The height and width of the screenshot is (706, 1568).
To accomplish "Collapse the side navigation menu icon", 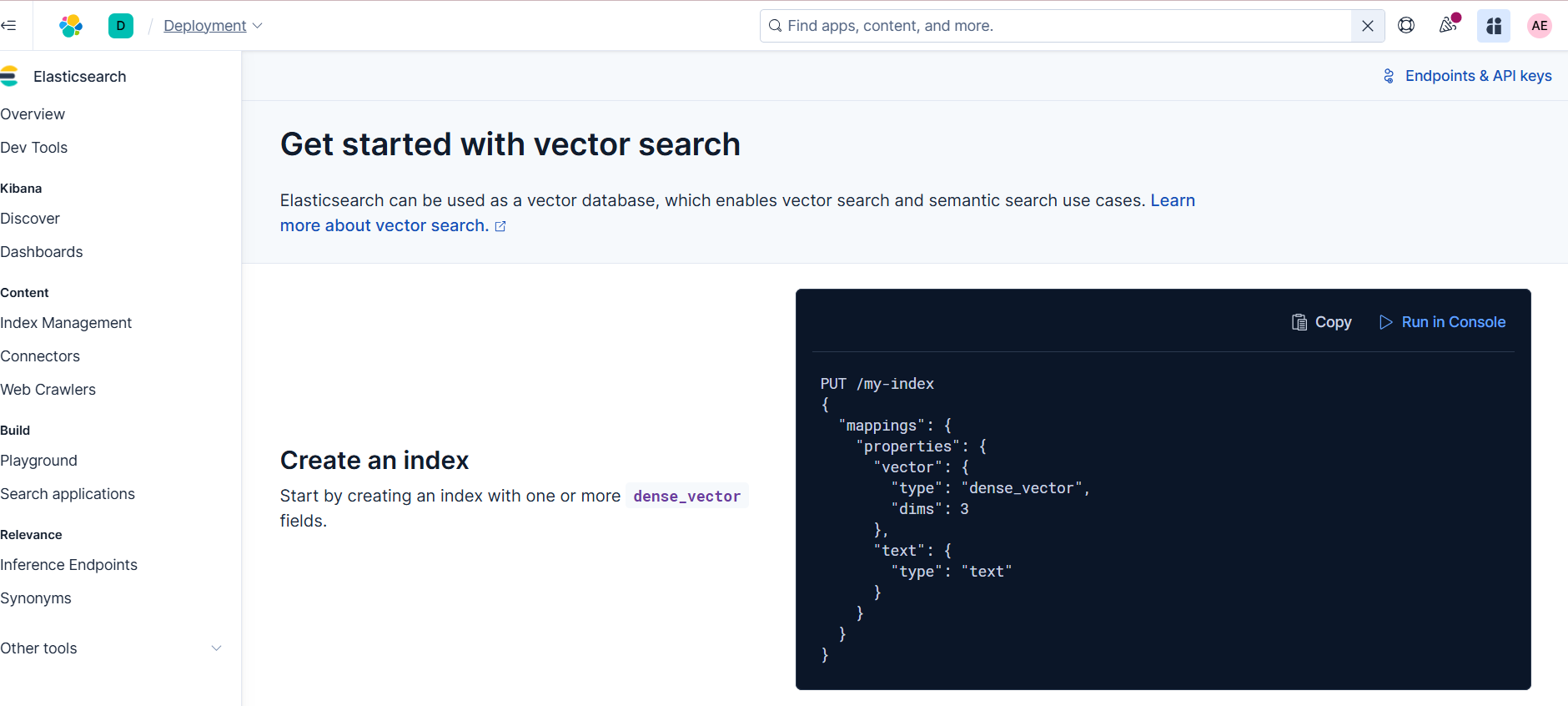I will [x=9, y=25].
